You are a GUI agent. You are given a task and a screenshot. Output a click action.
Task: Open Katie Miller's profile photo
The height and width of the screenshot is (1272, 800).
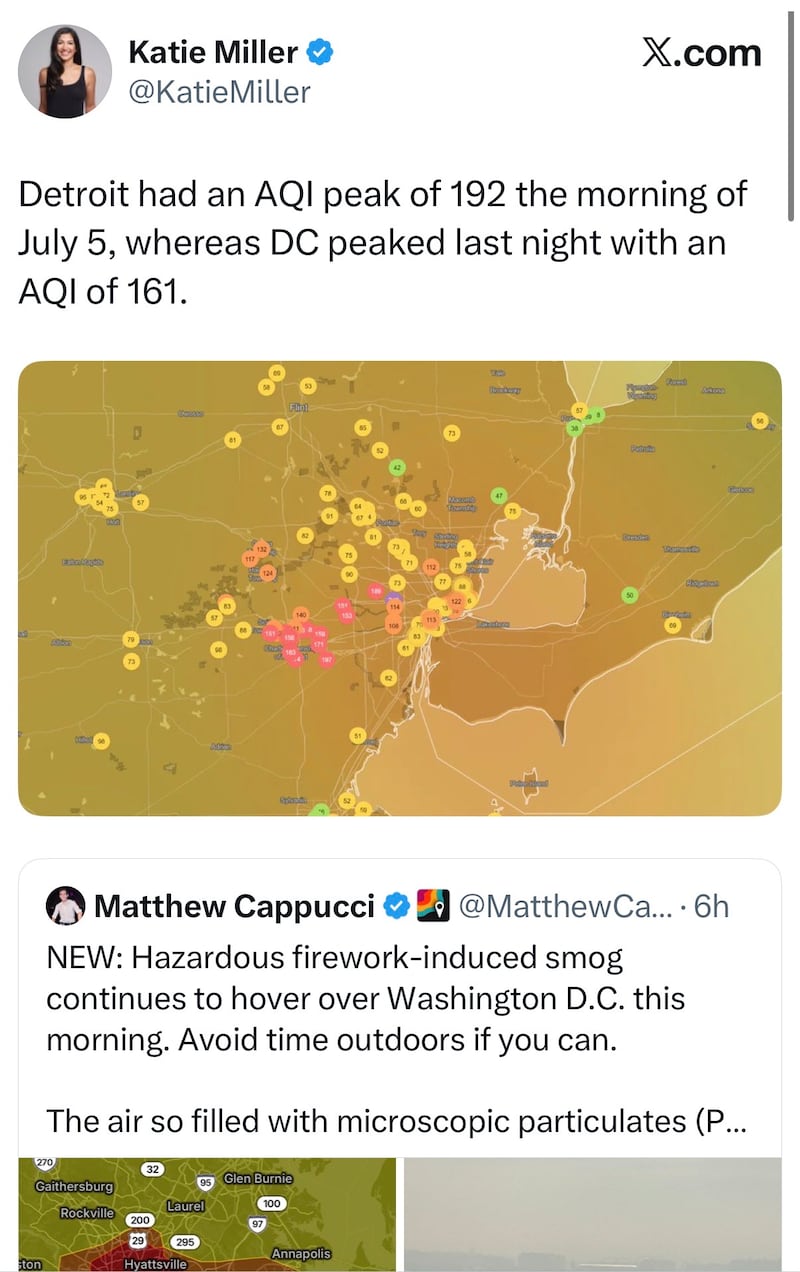[65, 72]
